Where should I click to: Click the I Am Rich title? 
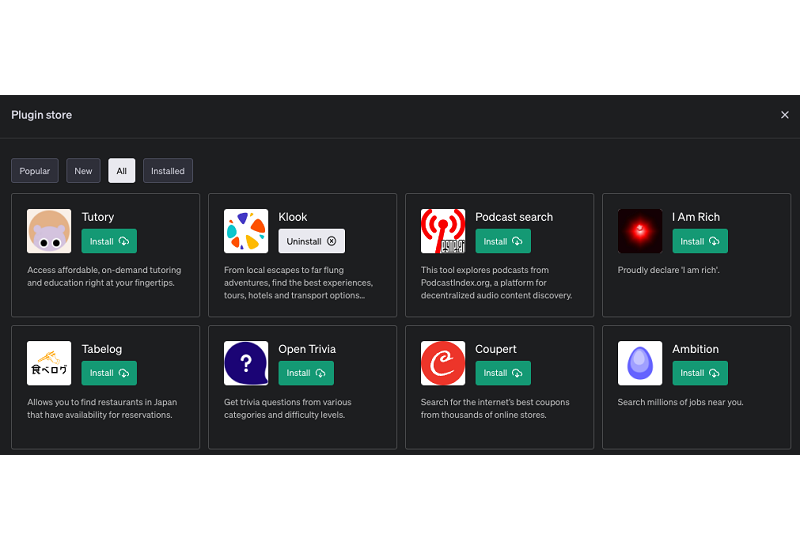coord(696,217)
